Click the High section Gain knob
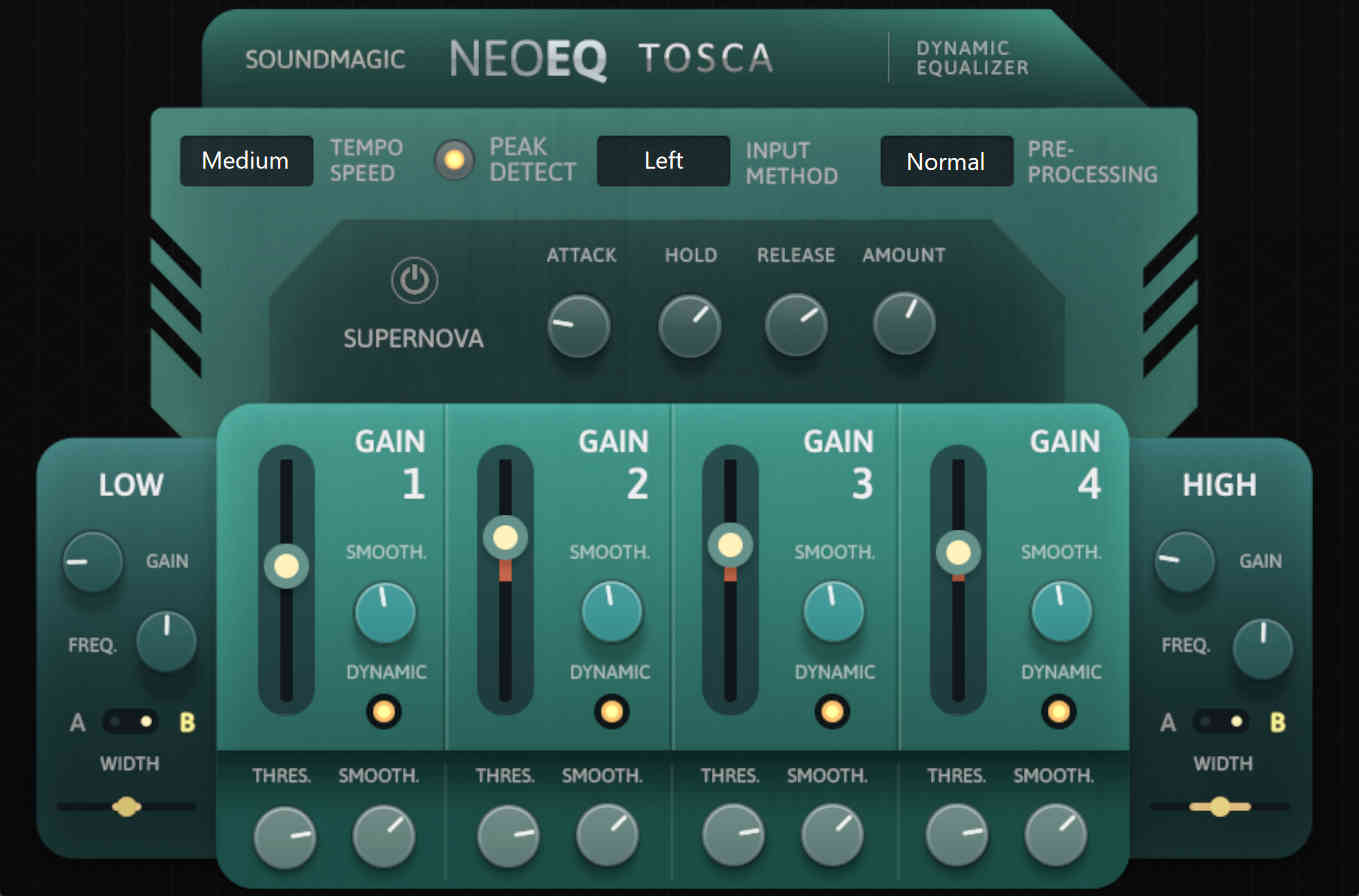 [1185, 561]
